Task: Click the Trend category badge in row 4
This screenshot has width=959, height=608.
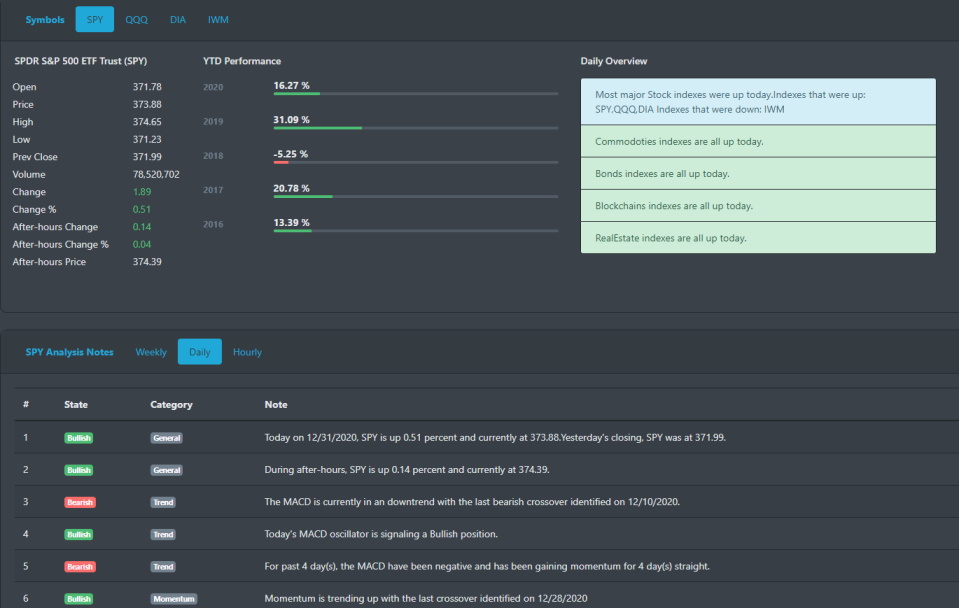Action: [x=163, y=534]
